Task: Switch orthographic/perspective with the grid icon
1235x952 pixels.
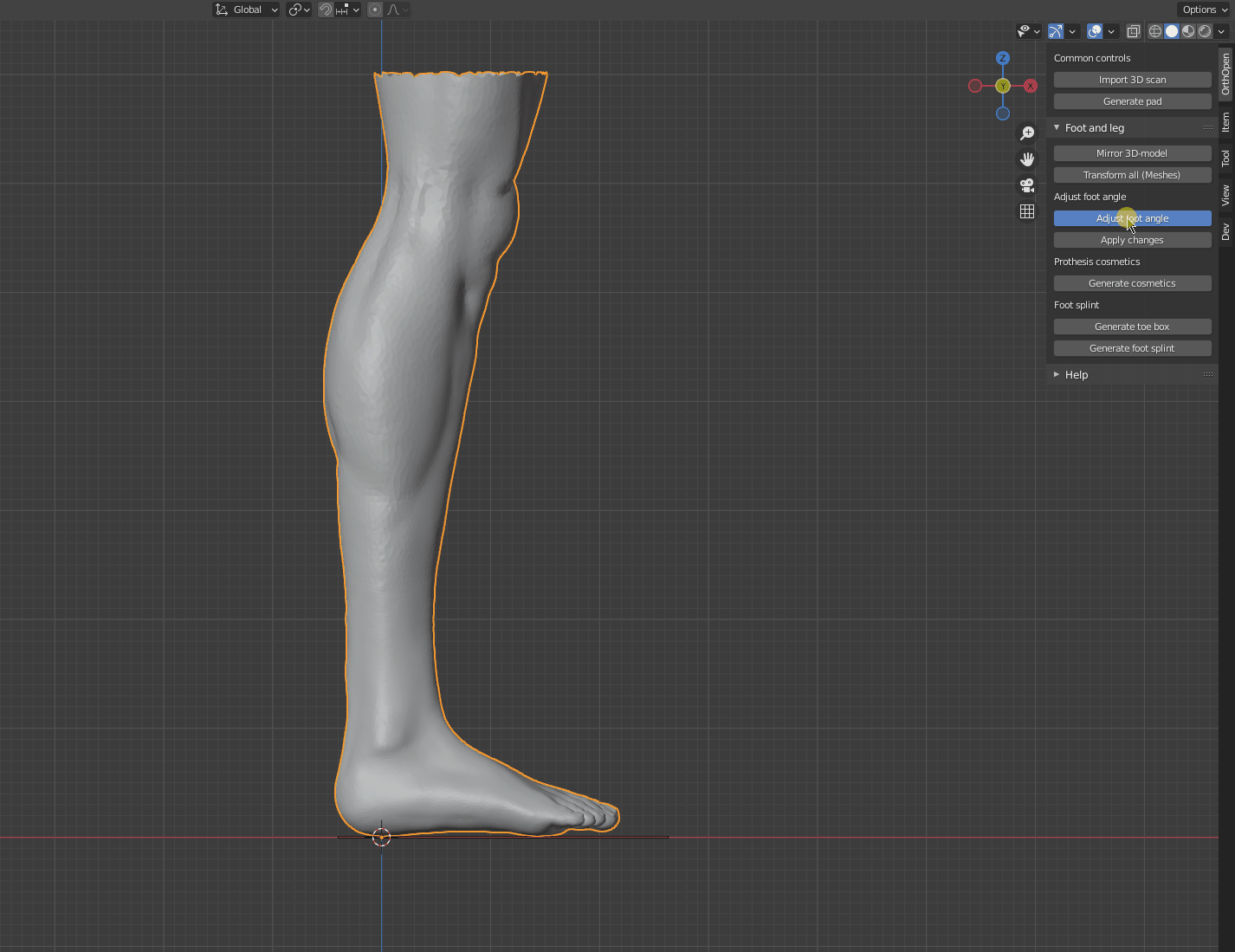Action: 1027,211
